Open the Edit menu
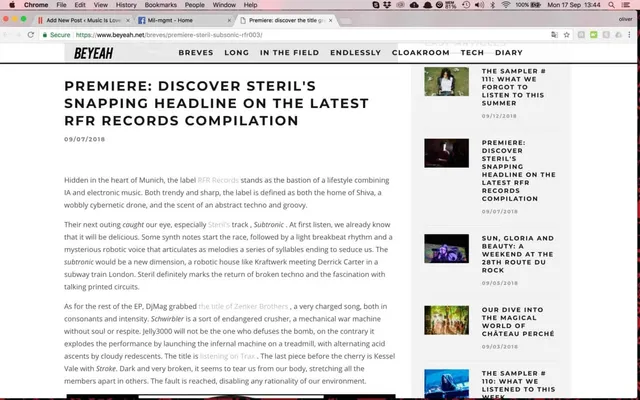The image size is (640, 400). pyautogui.click(x=80, y=5)
